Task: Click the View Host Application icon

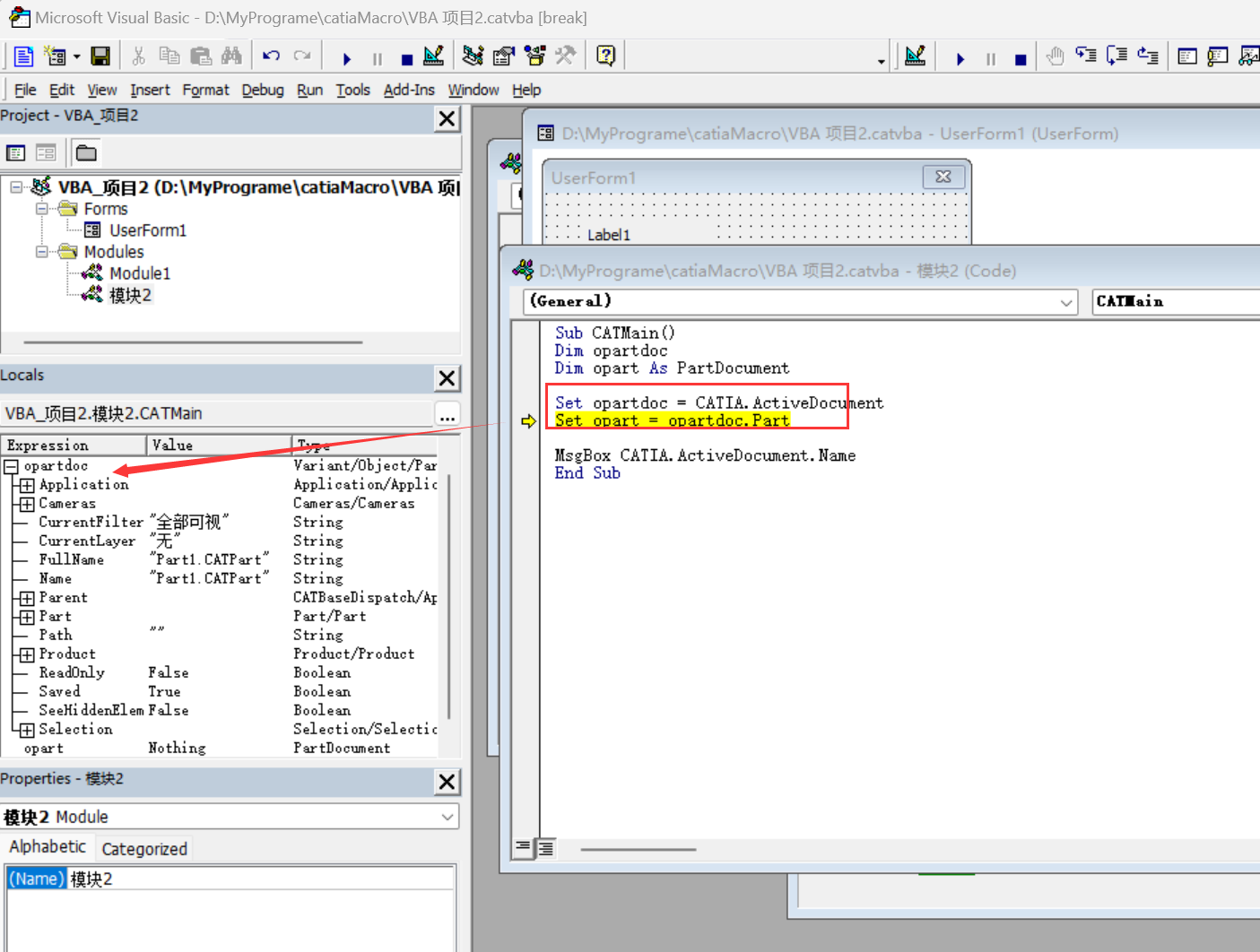Action: [23, 56]
